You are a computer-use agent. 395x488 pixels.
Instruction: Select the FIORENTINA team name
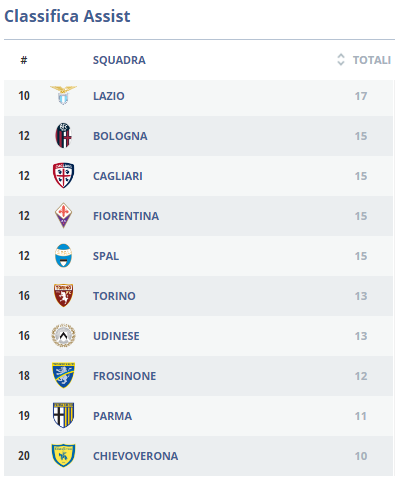tap(126, 216)
